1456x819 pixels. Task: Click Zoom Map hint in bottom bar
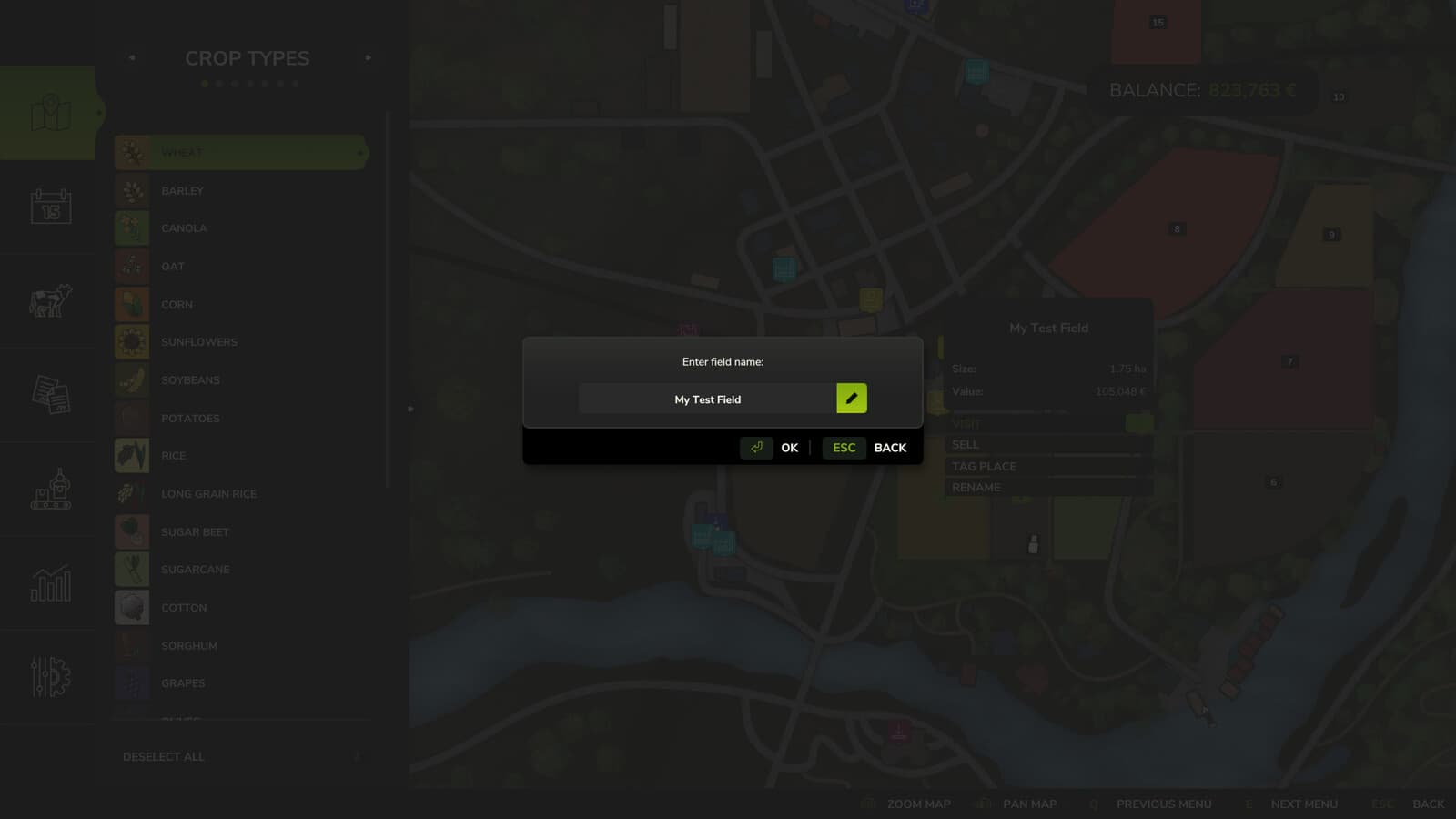point(918,804)
